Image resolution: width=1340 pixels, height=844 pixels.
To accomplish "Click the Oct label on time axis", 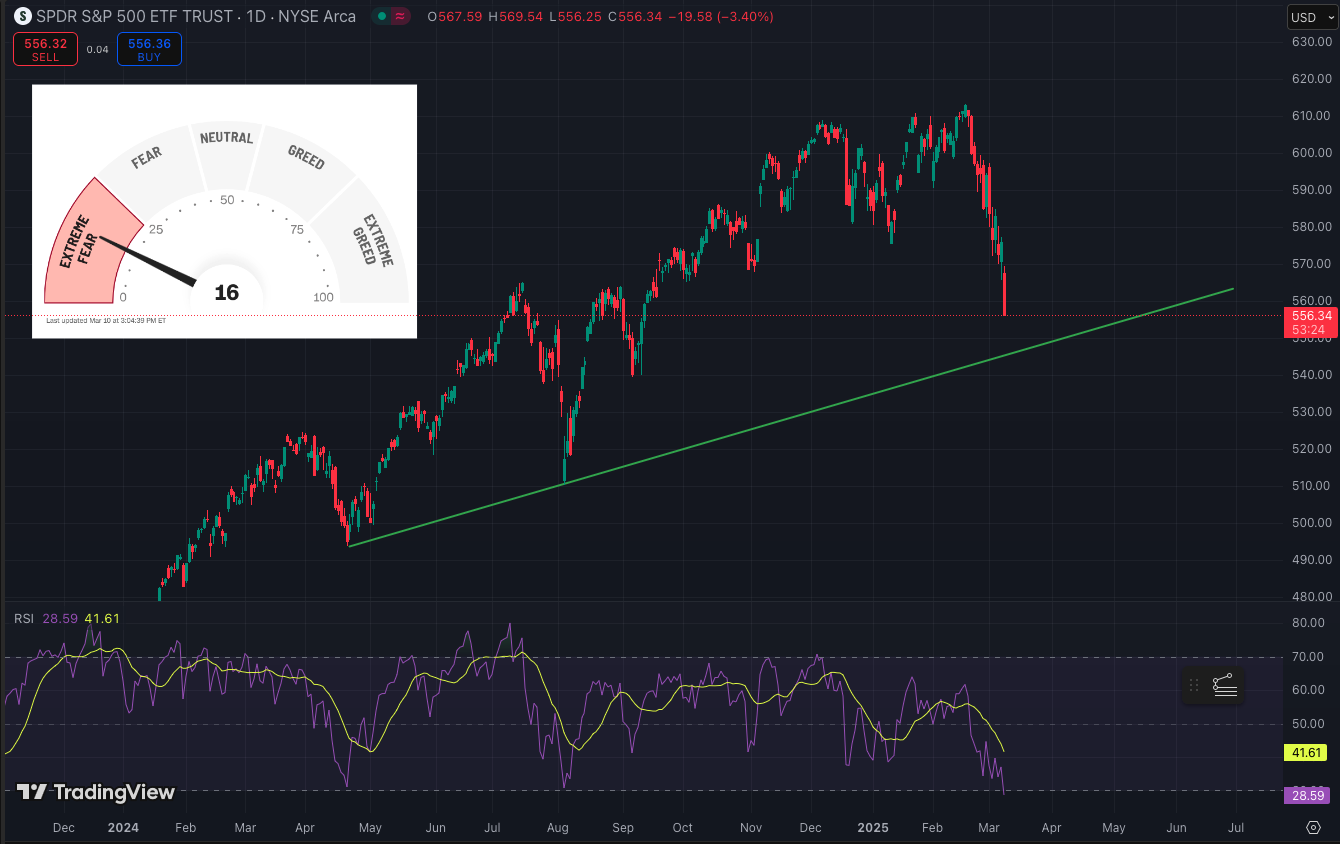I will pos(683,828).
